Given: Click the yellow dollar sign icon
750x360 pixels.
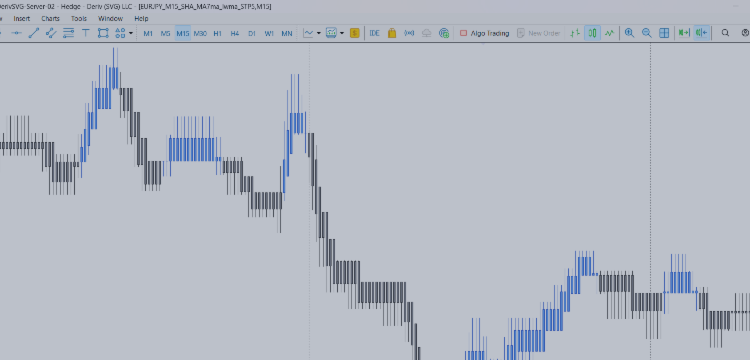Looking at the screenshot, I should tap(354, 33).
